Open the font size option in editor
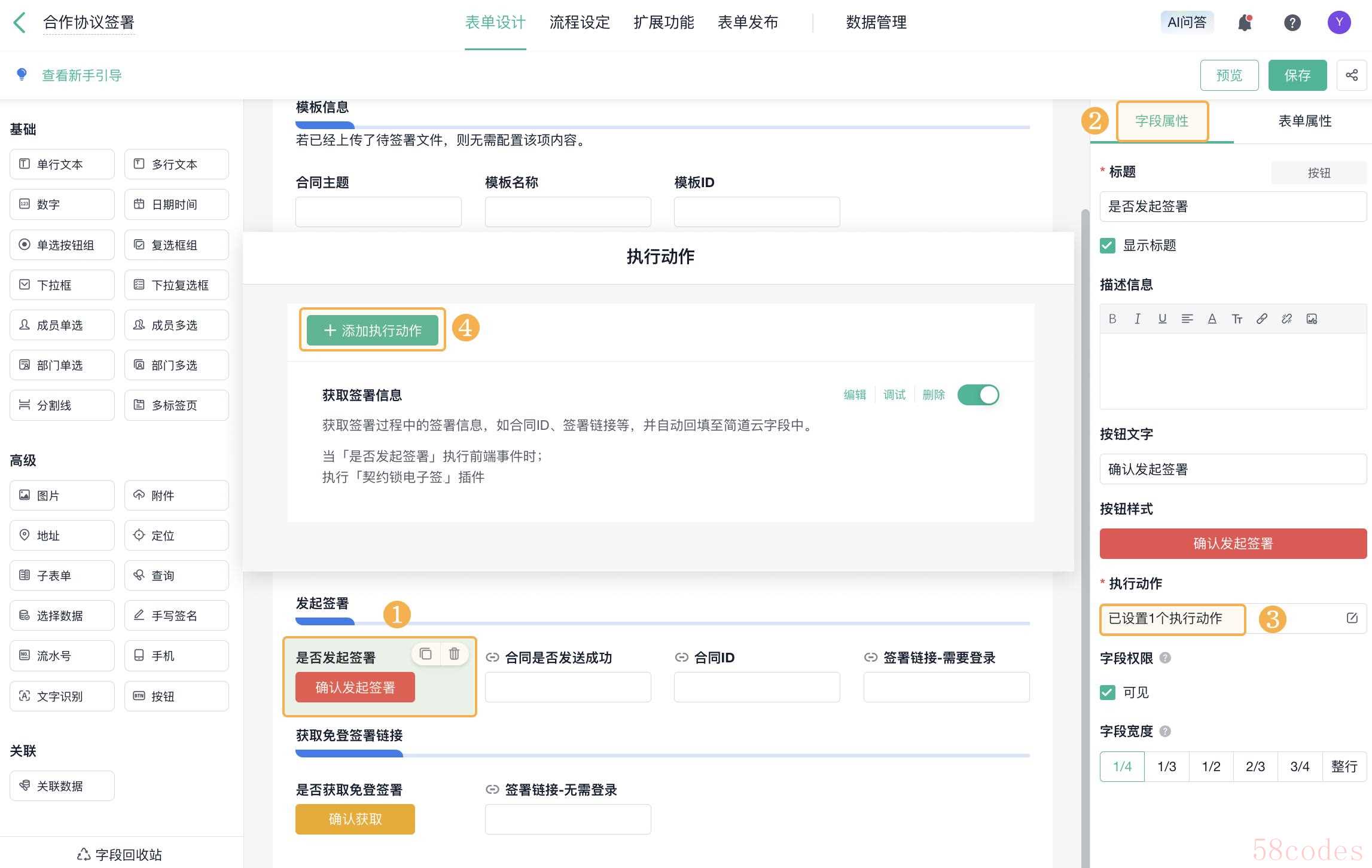Screen dimensions: 1372x868 click(x=1237, y=319)
